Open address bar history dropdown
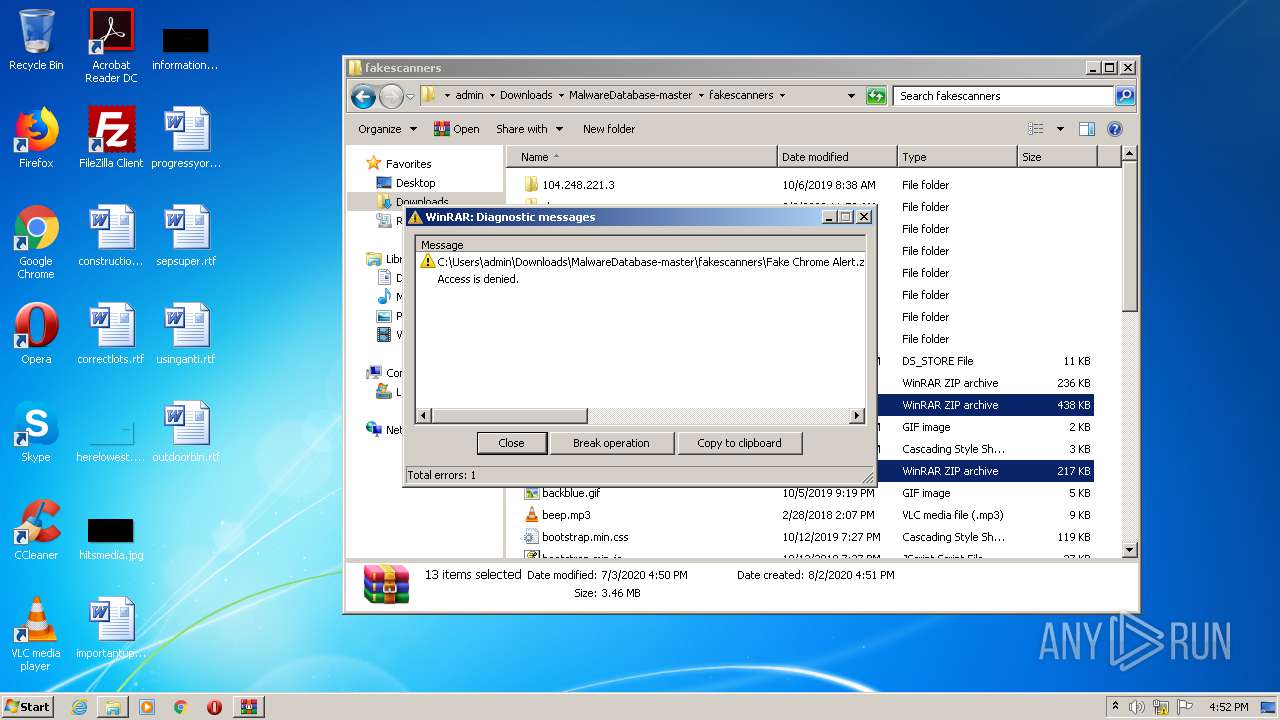Screen dimensions: 1280x720 coord(851,96)
